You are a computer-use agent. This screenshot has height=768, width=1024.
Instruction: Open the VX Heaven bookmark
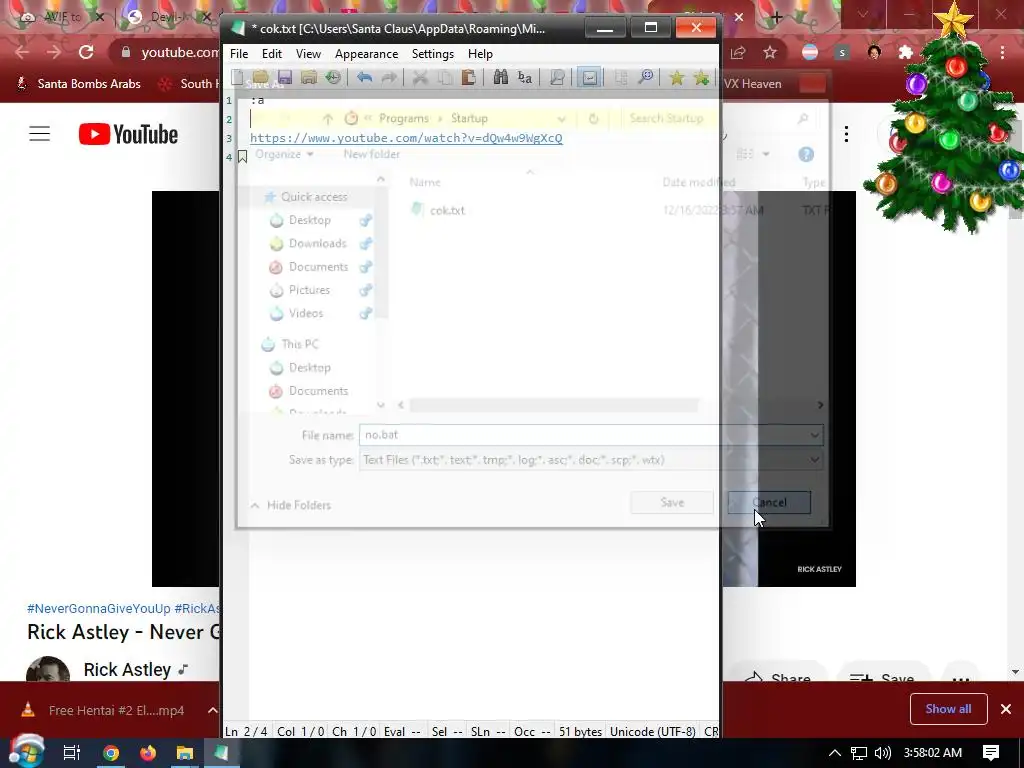(x=752, y=84)
